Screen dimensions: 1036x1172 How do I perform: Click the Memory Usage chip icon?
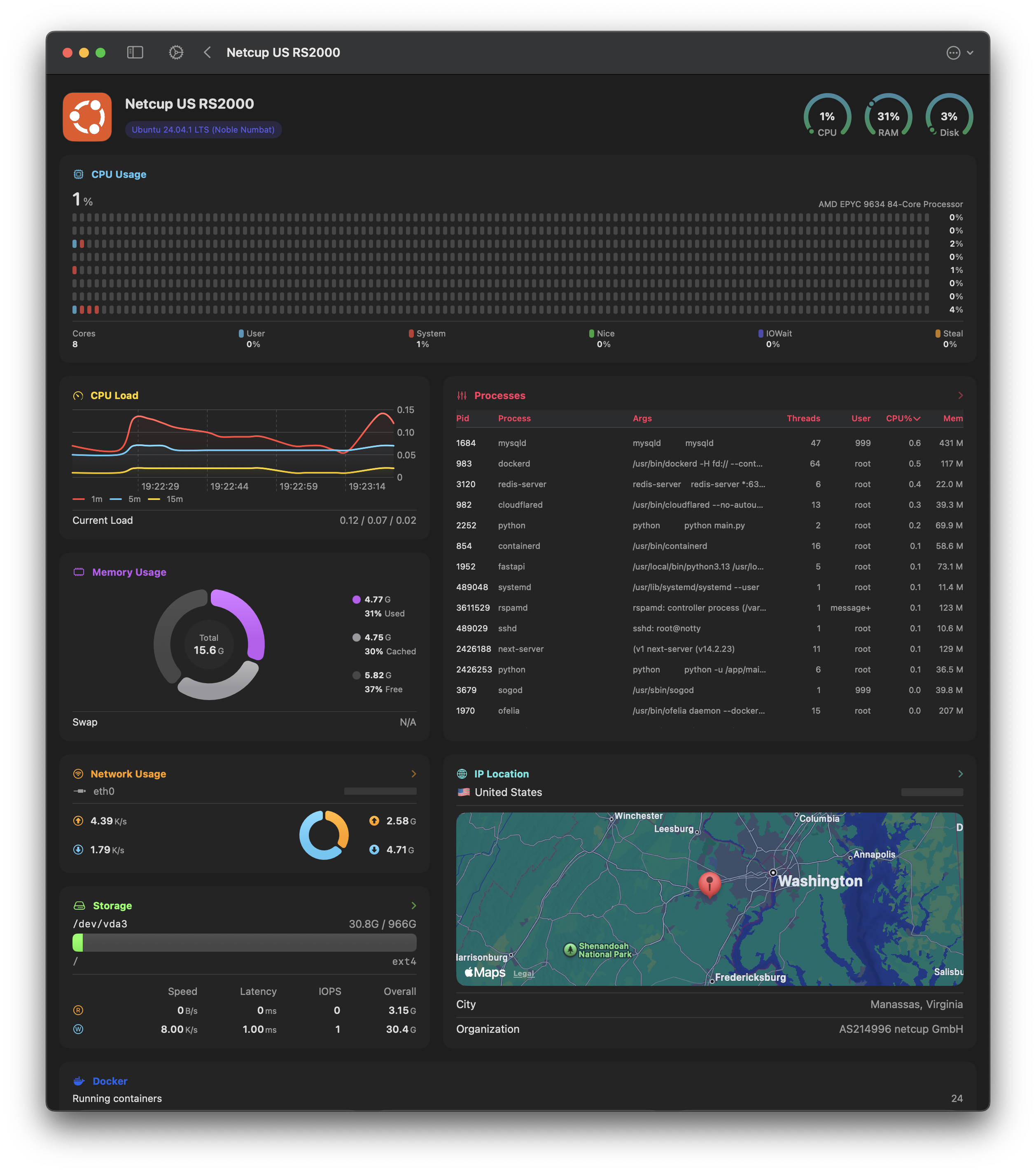[79, 572]
